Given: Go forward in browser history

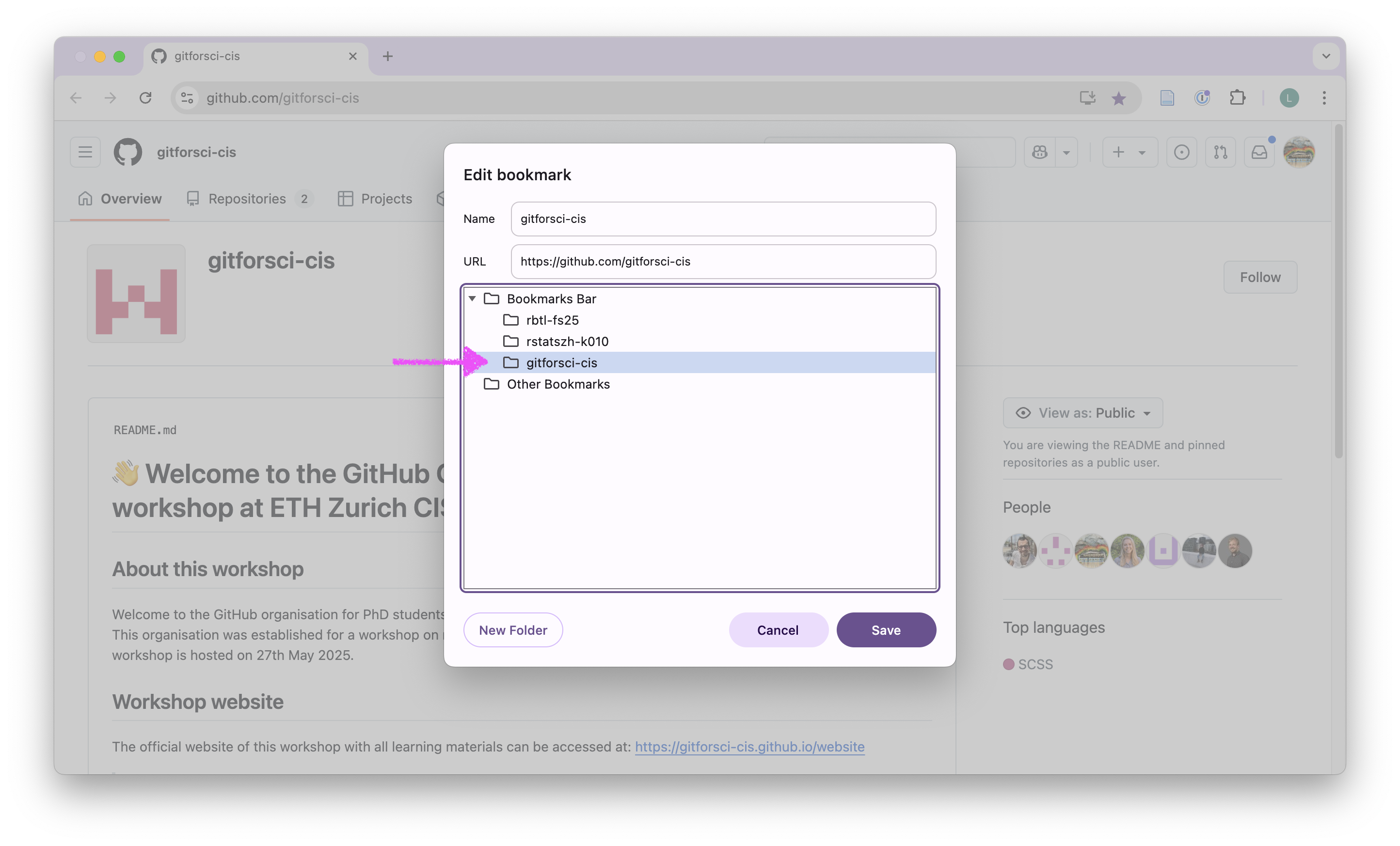Looking at the screenshot, I should coord(111,98).
